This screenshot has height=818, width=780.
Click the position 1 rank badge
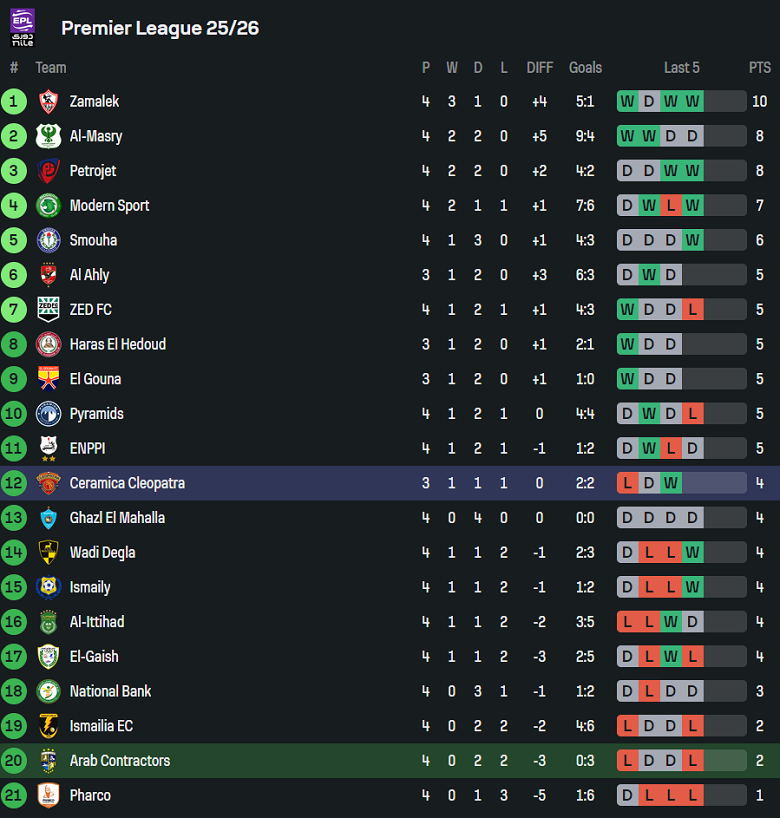14,101
